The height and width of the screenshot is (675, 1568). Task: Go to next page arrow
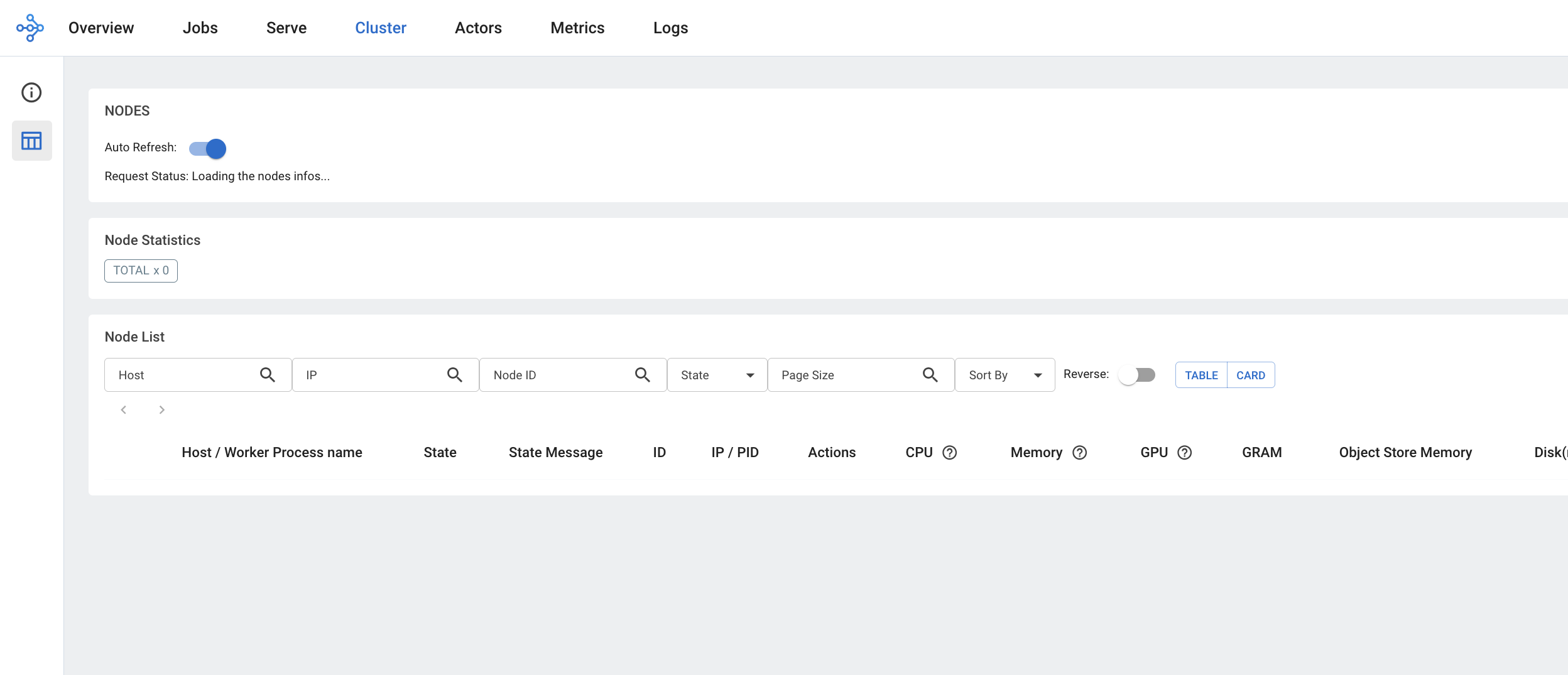click(x=161, y=410)
